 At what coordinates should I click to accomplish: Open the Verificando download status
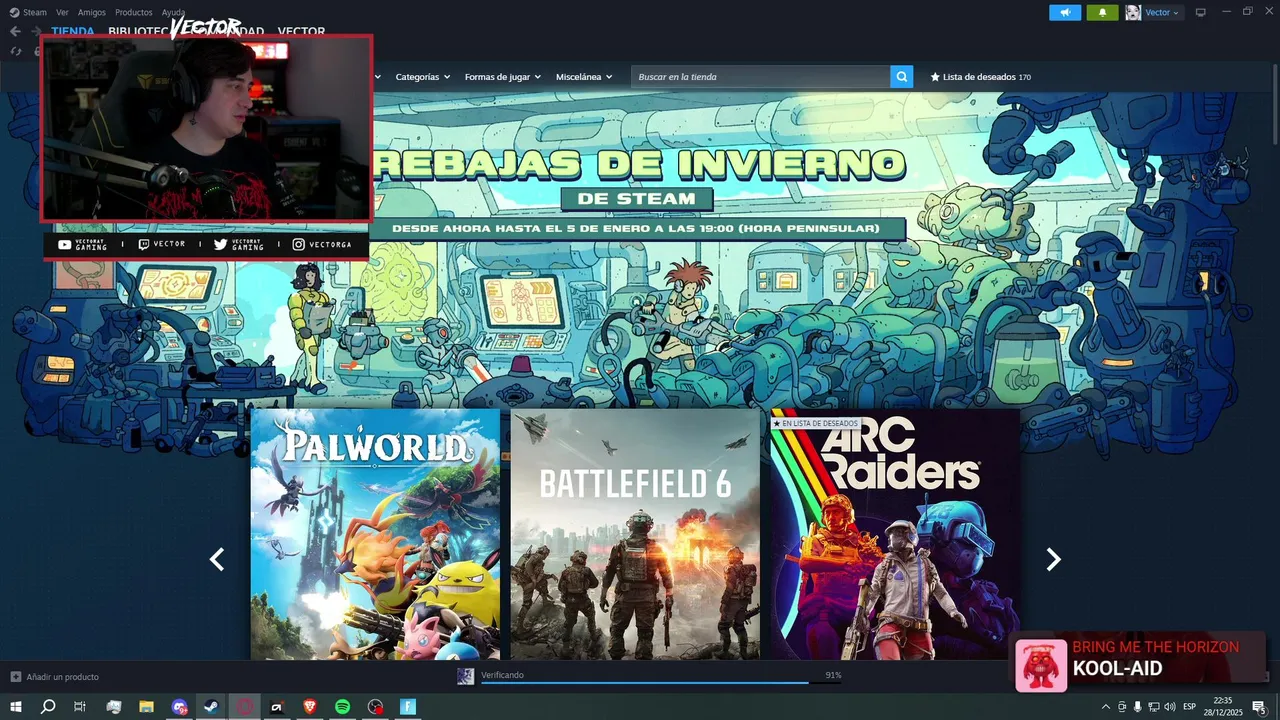pos(502,675)
